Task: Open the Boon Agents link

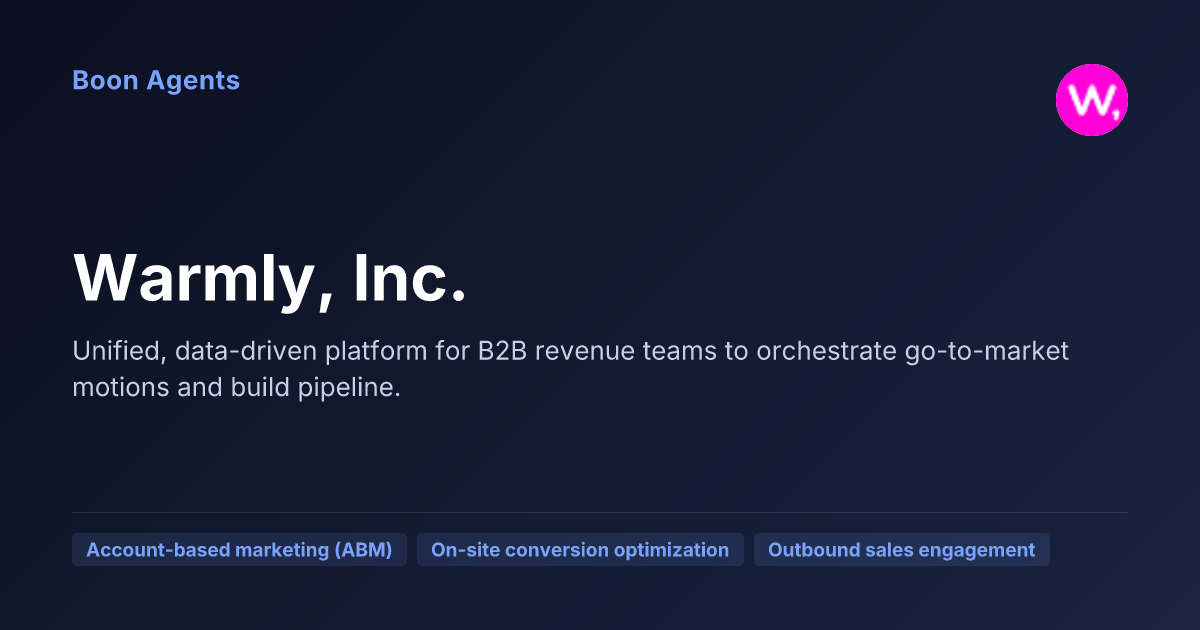Action: pos(156,81)
